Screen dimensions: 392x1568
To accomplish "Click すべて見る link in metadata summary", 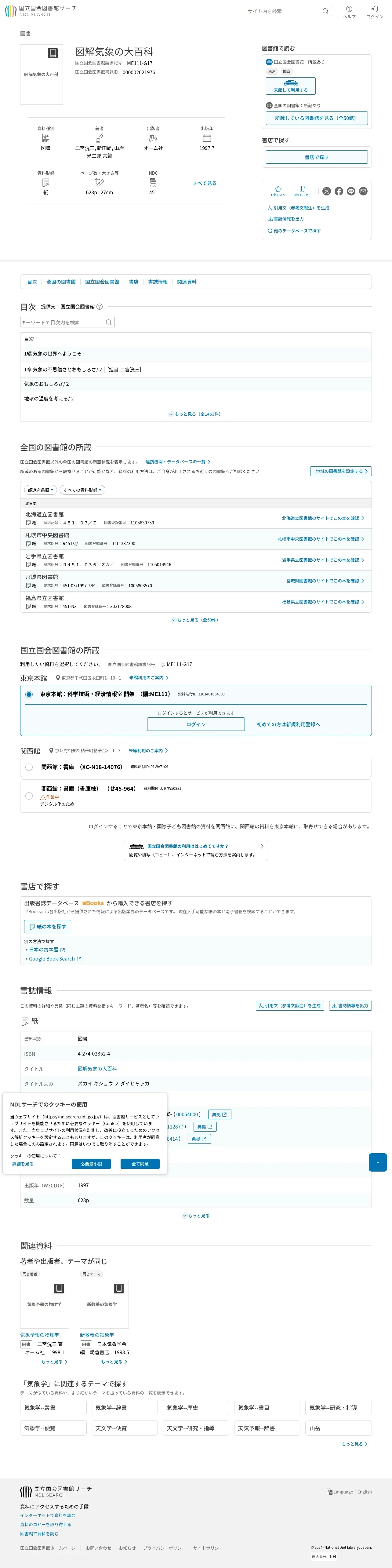I will click(205, 183).
